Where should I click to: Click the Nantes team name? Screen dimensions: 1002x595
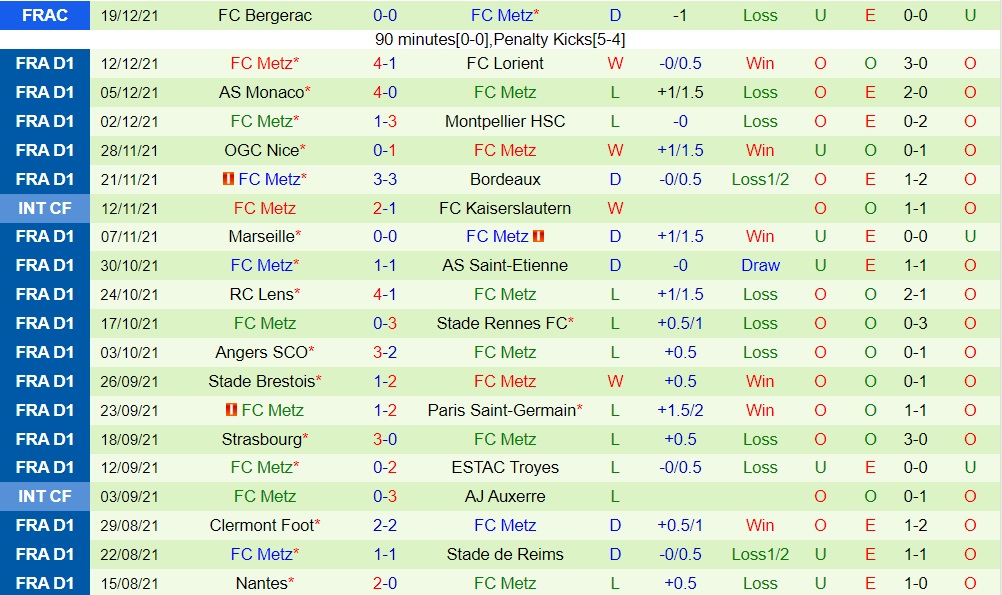(x=262, y=583)
